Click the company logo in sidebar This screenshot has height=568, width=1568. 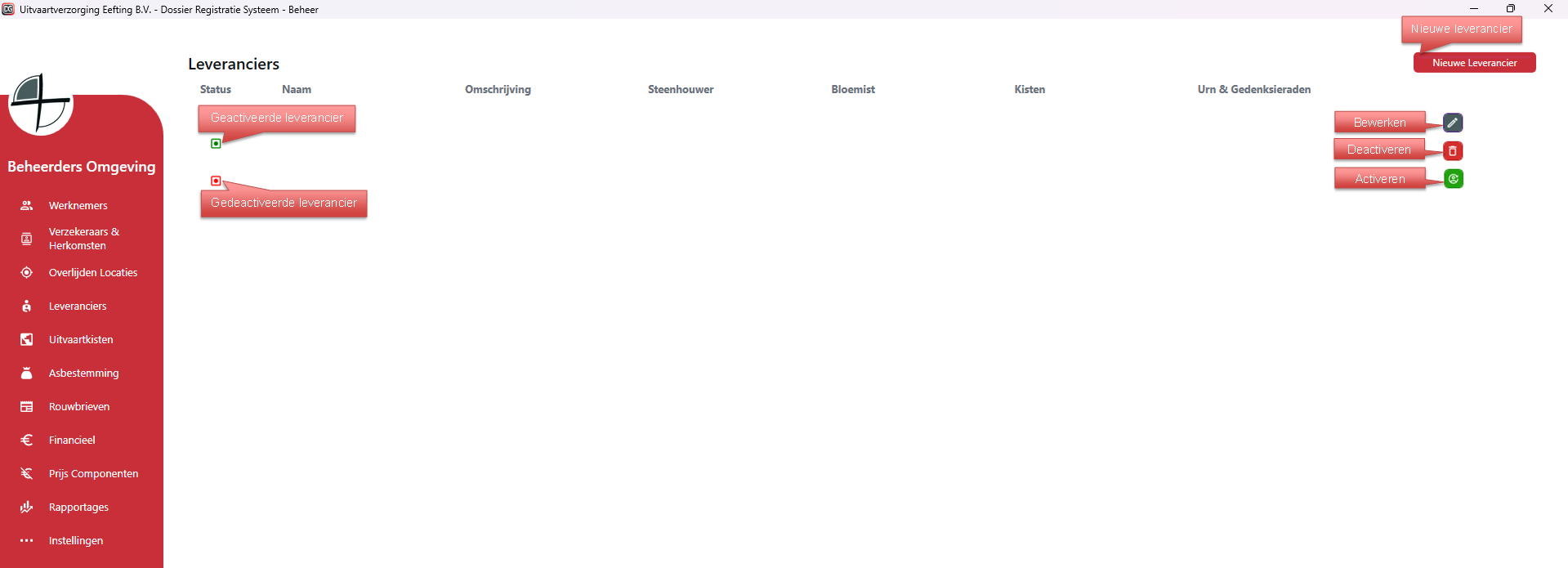click(40, 104)
